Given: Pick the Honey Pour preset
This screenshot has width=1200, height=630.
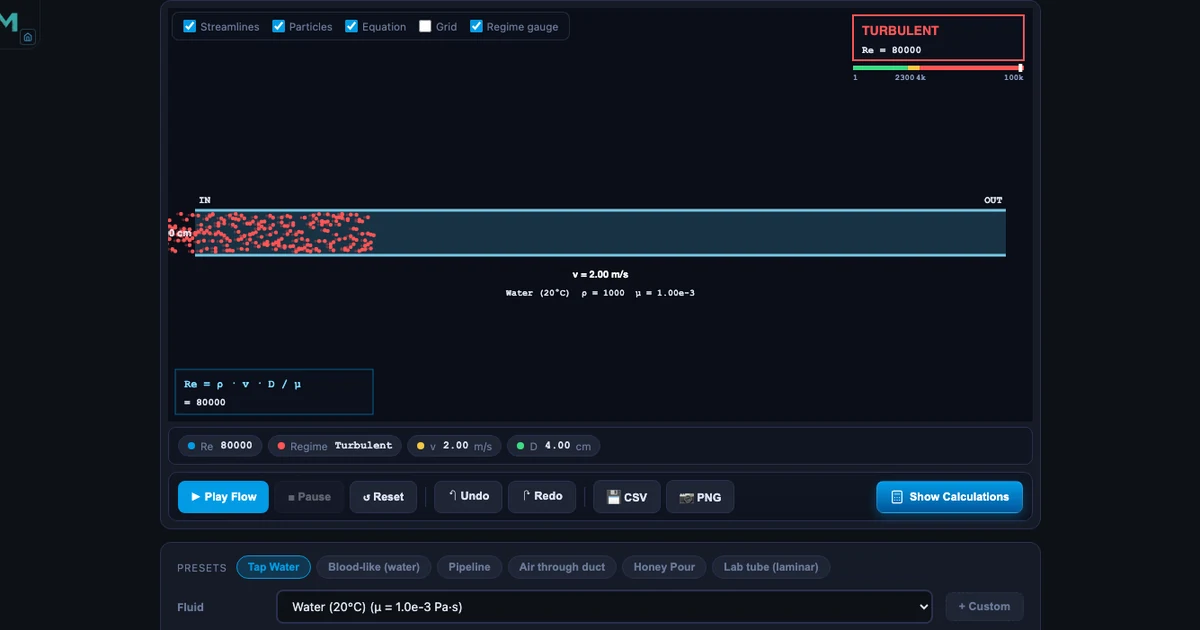Looking at the screenshot, I should 664,567.
